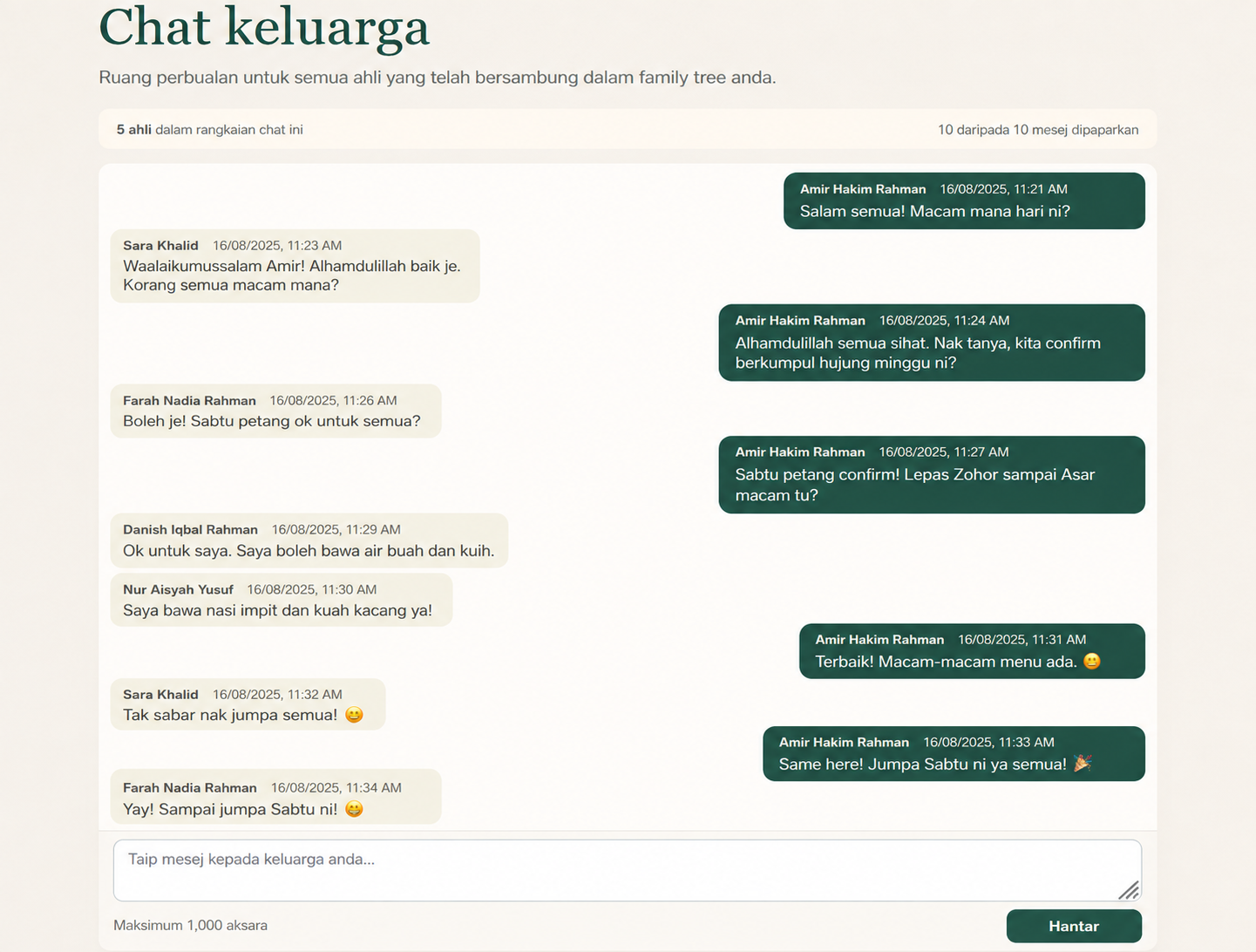Click the timestamp '16/08/2025, 11:27 AM'
This screenshot has height=952, width=1256.
coord(944,452)
